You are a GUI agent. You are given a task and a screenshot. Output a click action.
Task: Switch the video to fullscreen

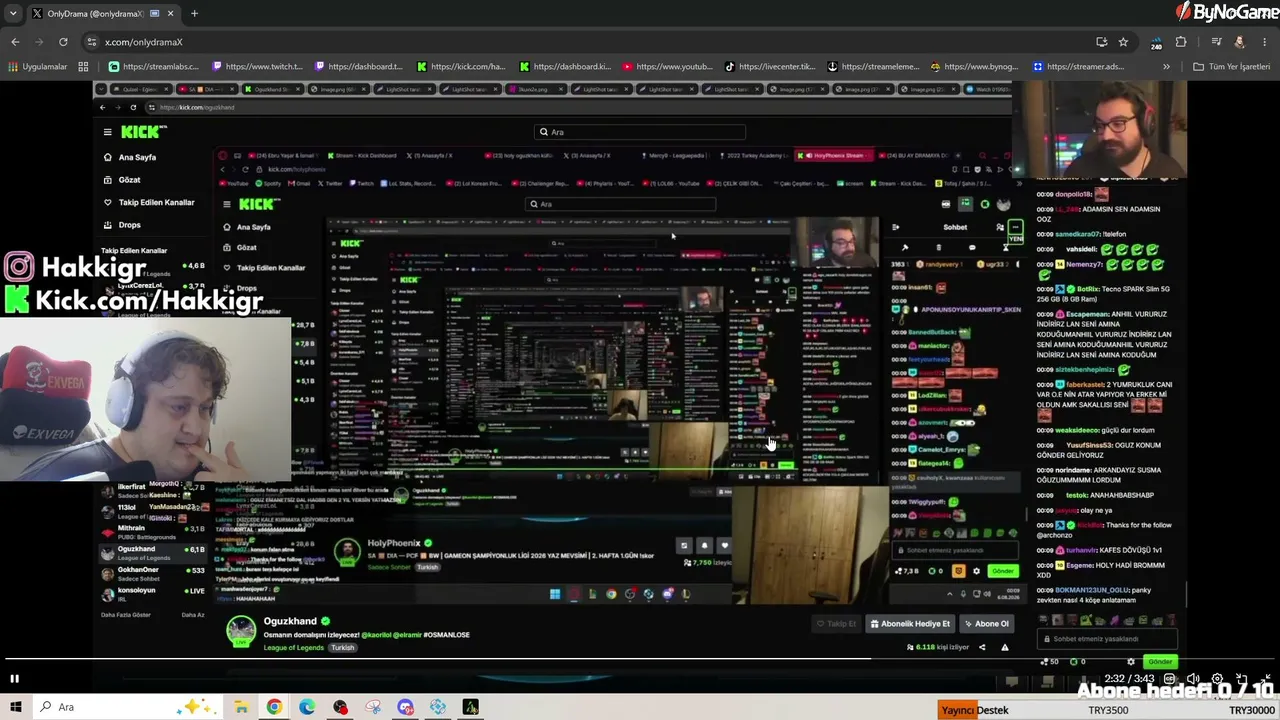coord(1265,679)
